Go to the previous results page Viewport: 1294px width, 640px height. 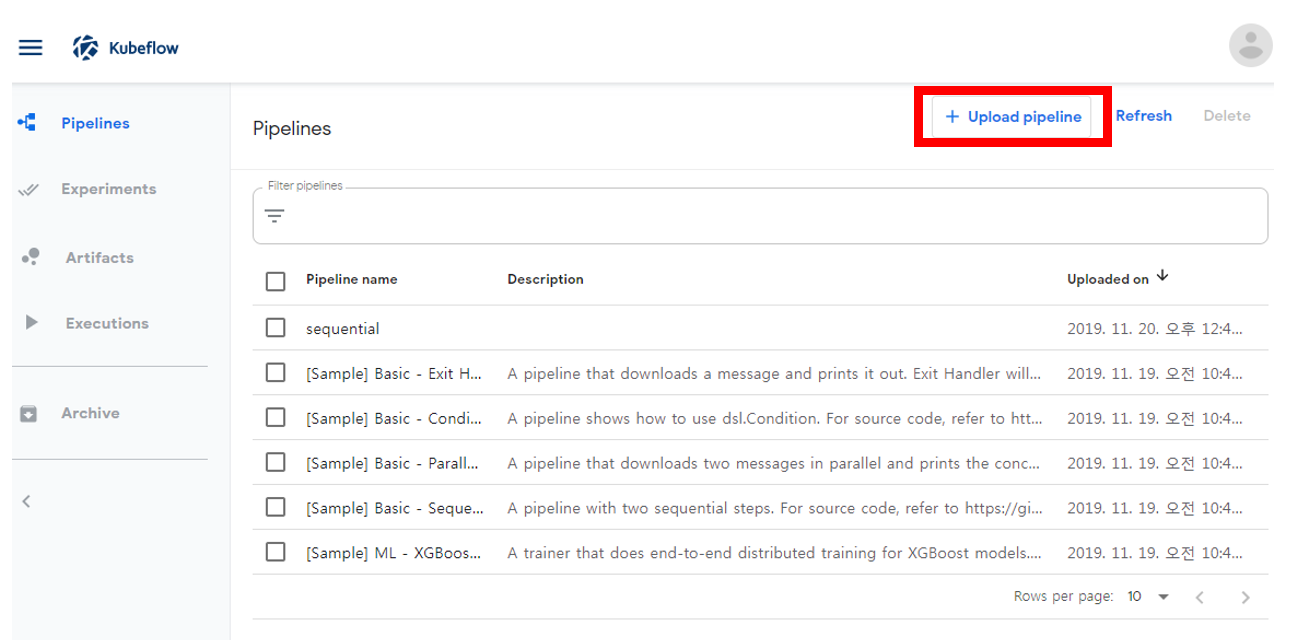coord(1199,597)
